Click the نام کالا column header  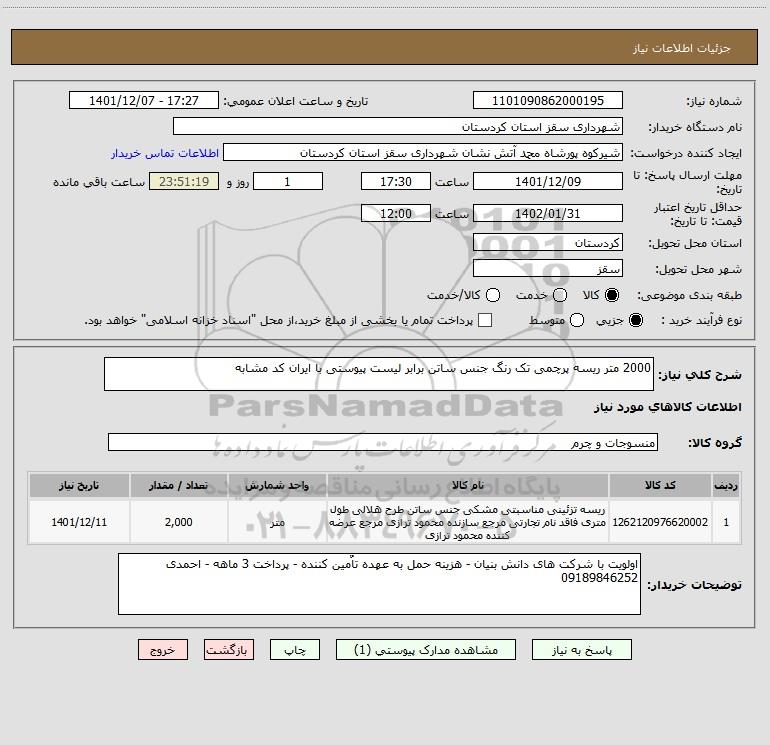(x=468, y=485)
